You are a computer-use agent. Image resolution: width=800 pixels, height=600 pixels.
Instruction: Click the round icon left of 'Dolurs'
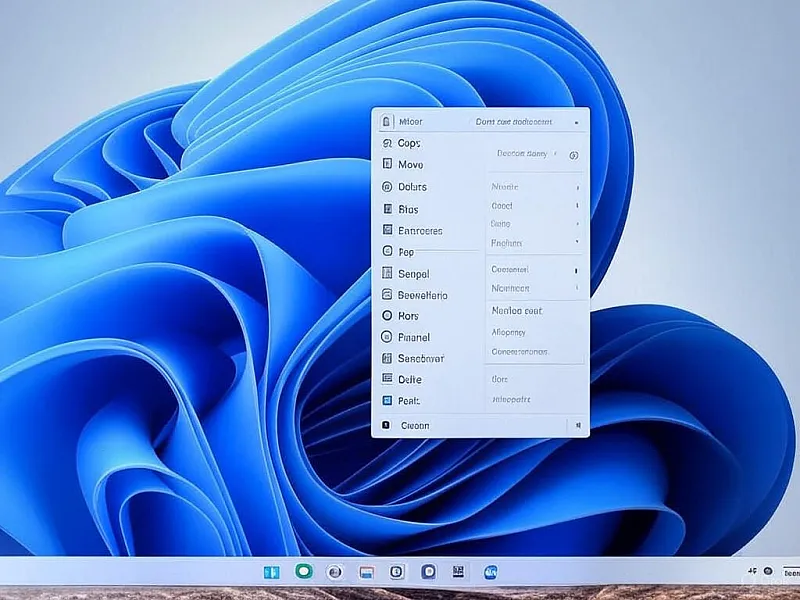coord(387,187)
